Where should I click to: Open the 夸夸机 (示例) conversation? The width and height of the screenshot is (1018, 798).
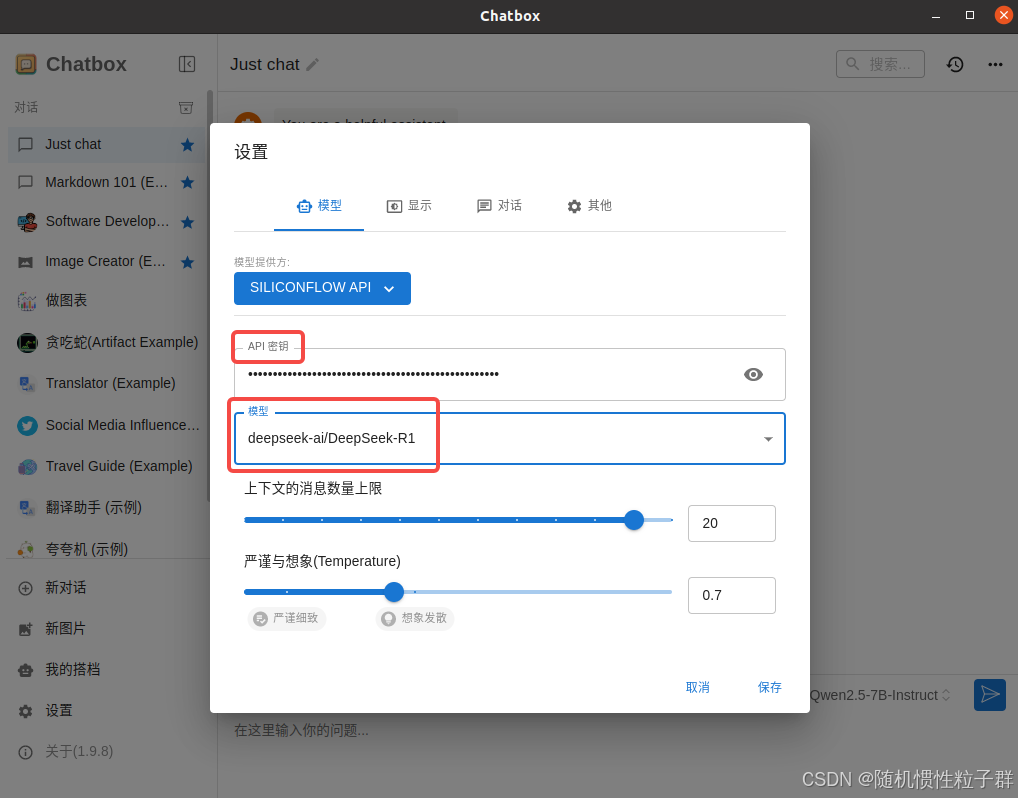tap(107, 549)
